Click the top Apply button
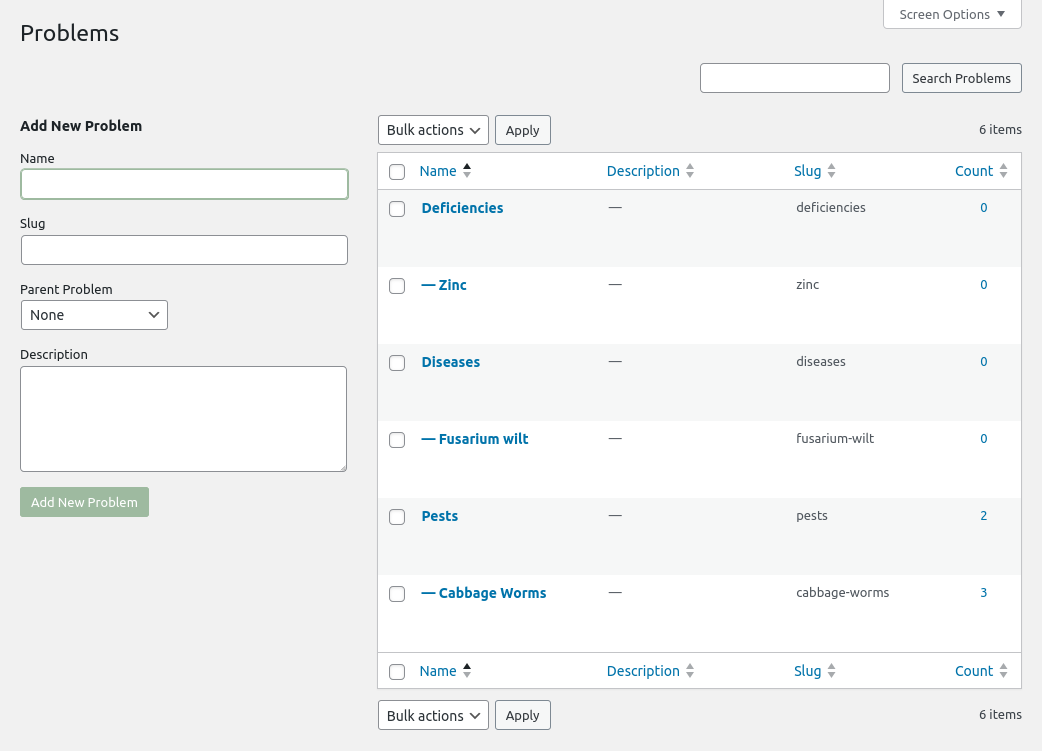Screen dimensions: 1042x751 (x=522, y=130)
